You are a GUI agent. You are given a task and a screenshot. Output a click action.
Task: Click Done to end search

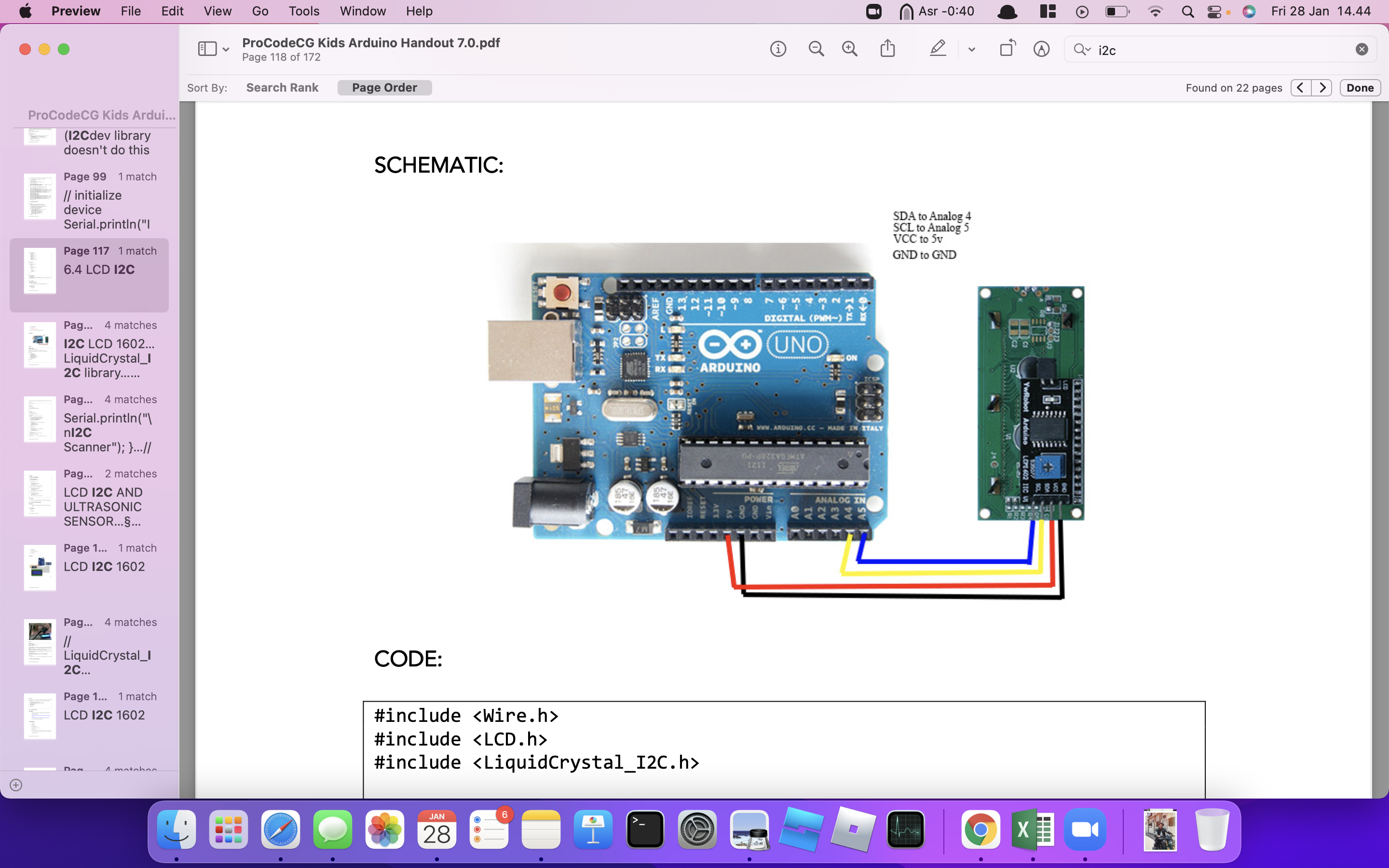[1360, 88]
